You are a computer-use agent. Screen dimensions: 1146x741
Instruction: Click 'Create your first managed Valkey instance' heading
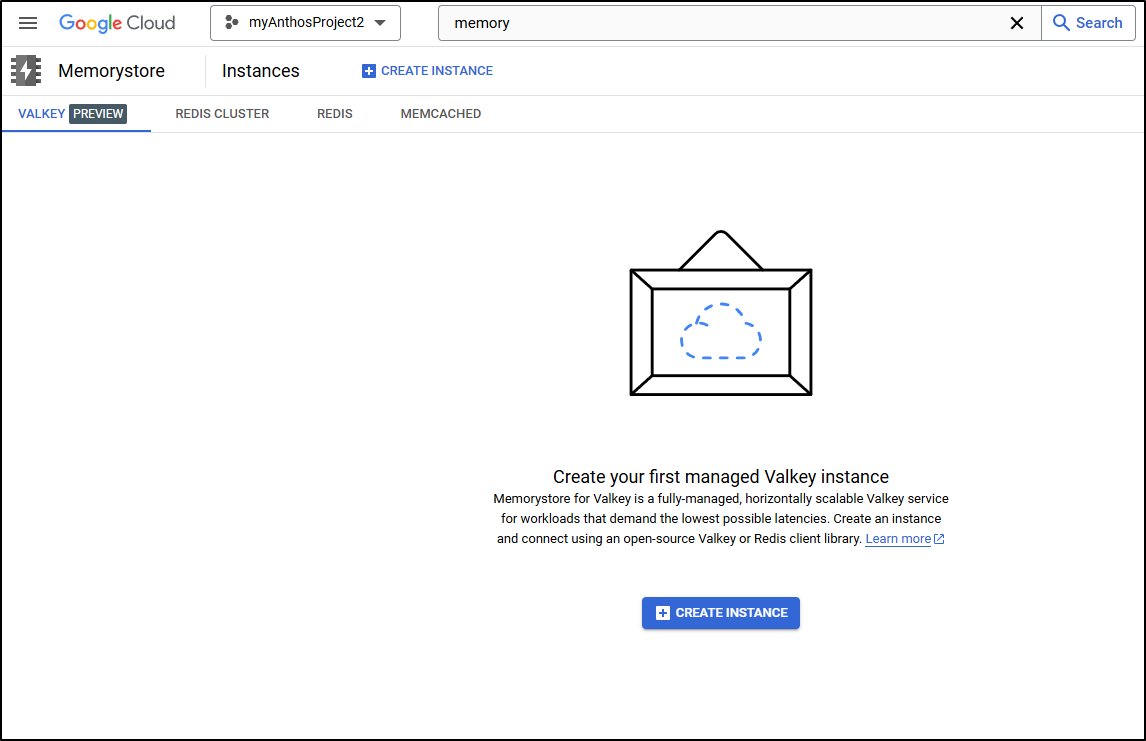point(721,477)
